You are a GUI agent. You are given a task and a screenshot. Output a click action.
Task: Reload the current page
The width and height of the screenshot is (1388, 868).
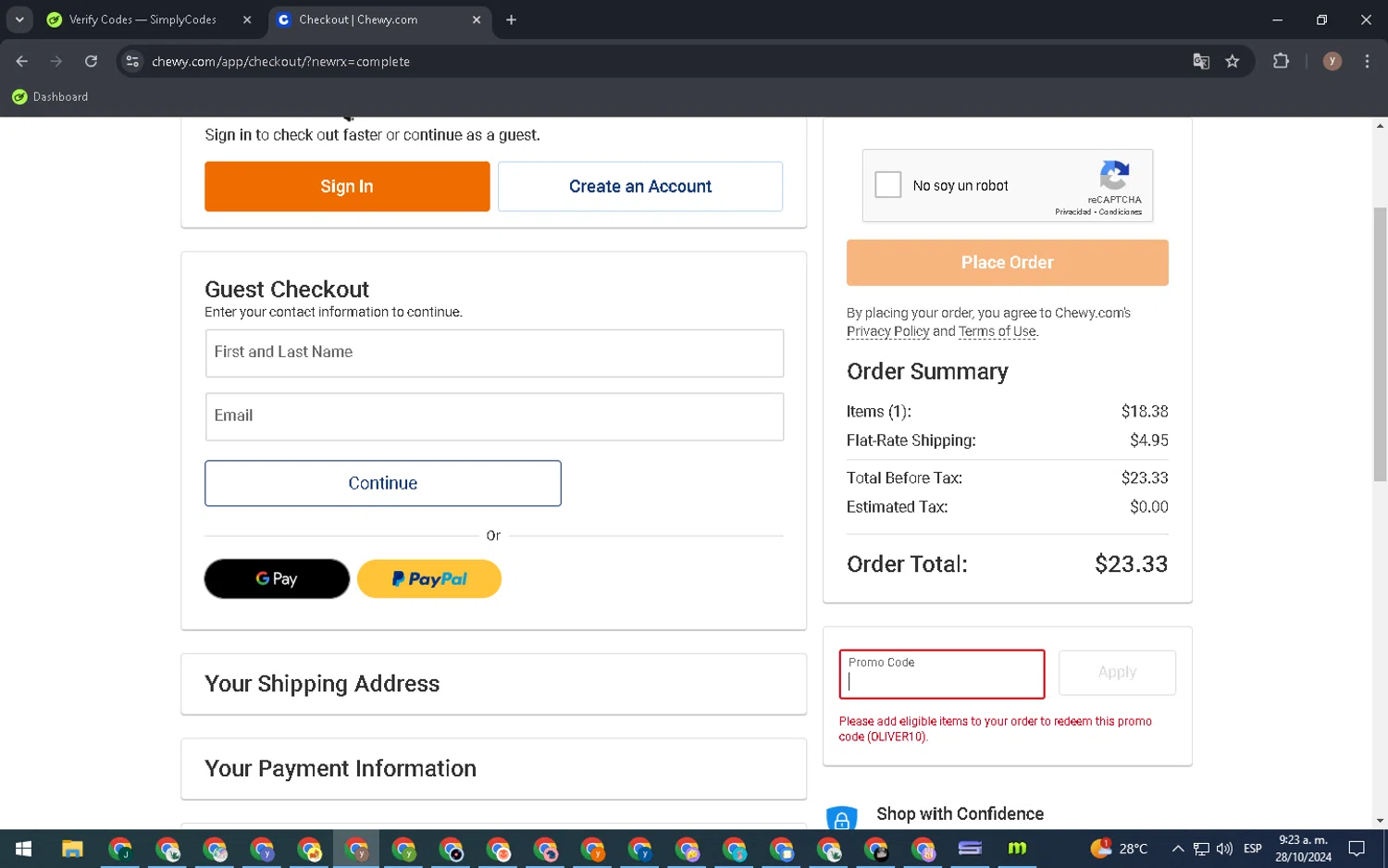tap(91, 61)
